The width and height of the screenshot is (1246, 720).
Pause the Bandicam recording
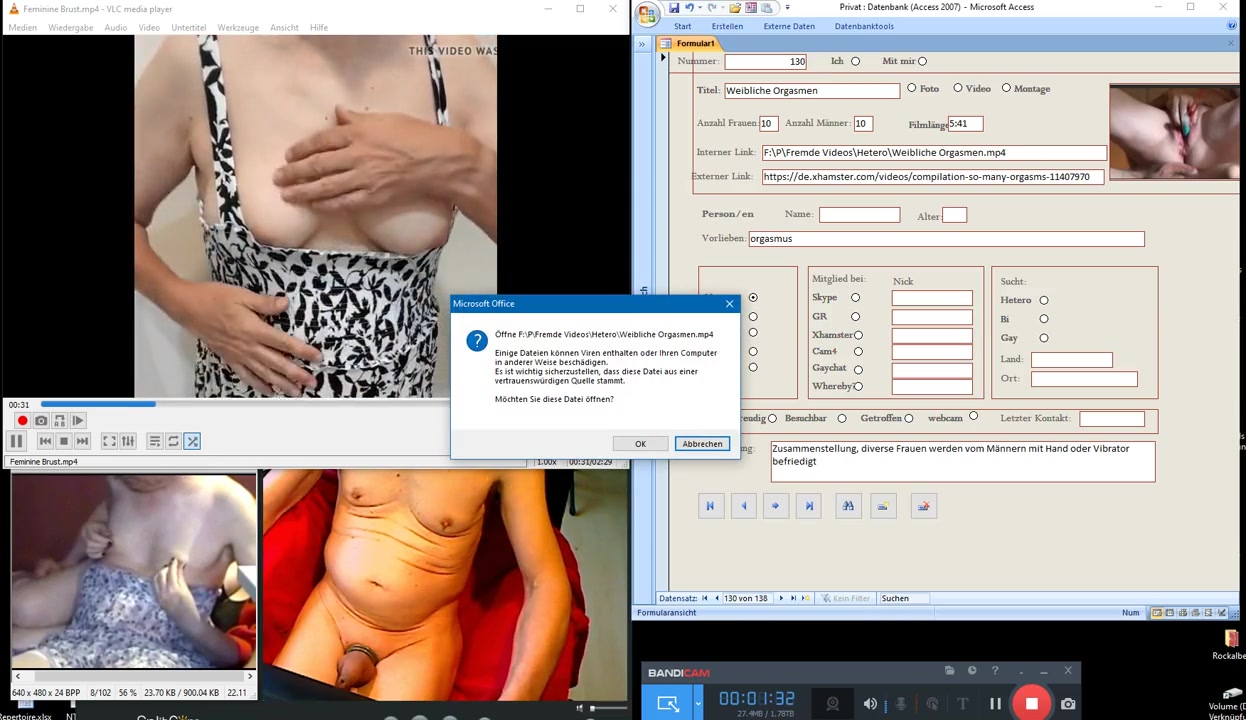click(x=995, y=704)
